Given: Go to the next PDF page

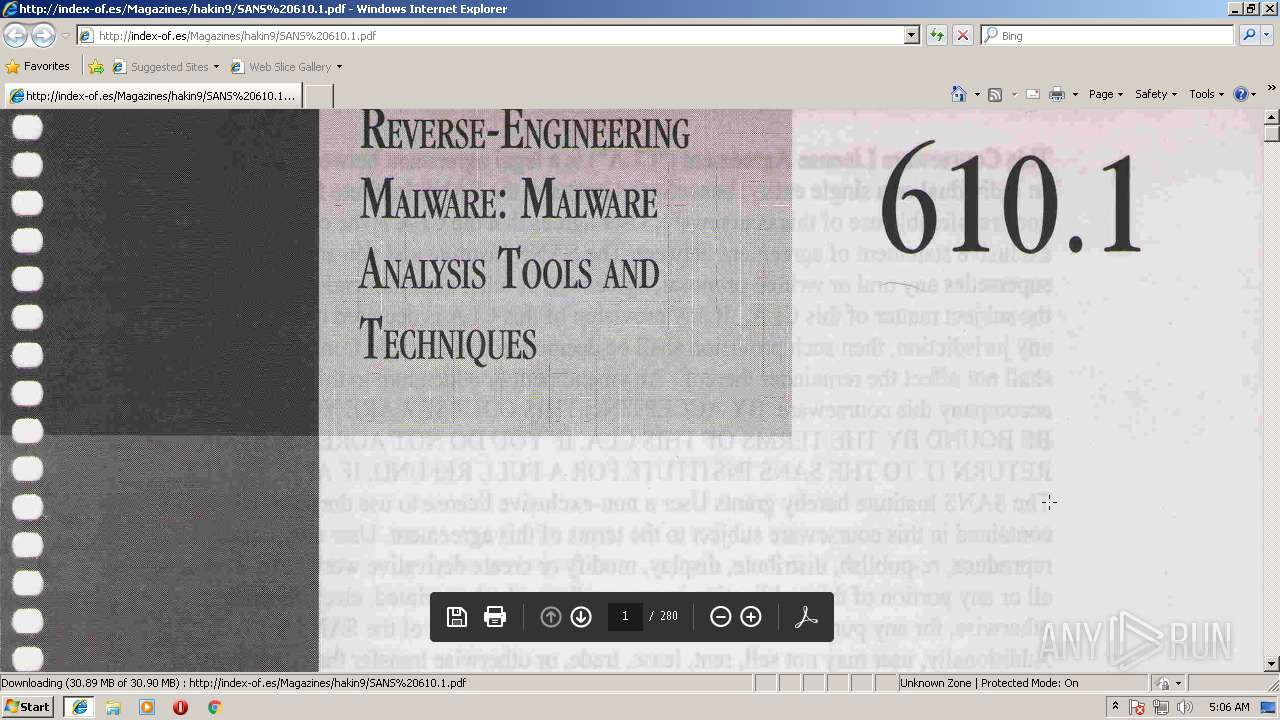Looking at the screenshot, I should pyautogui.click(x=581, y=617).
